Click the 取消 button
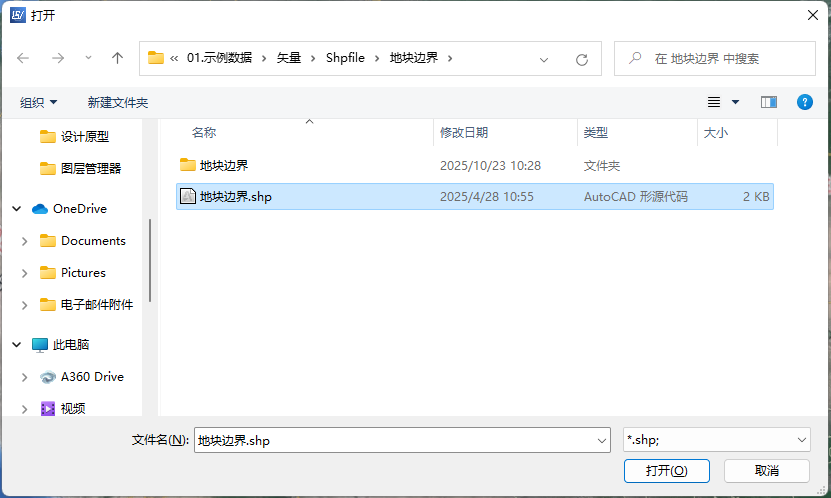 tap(767, 470)
